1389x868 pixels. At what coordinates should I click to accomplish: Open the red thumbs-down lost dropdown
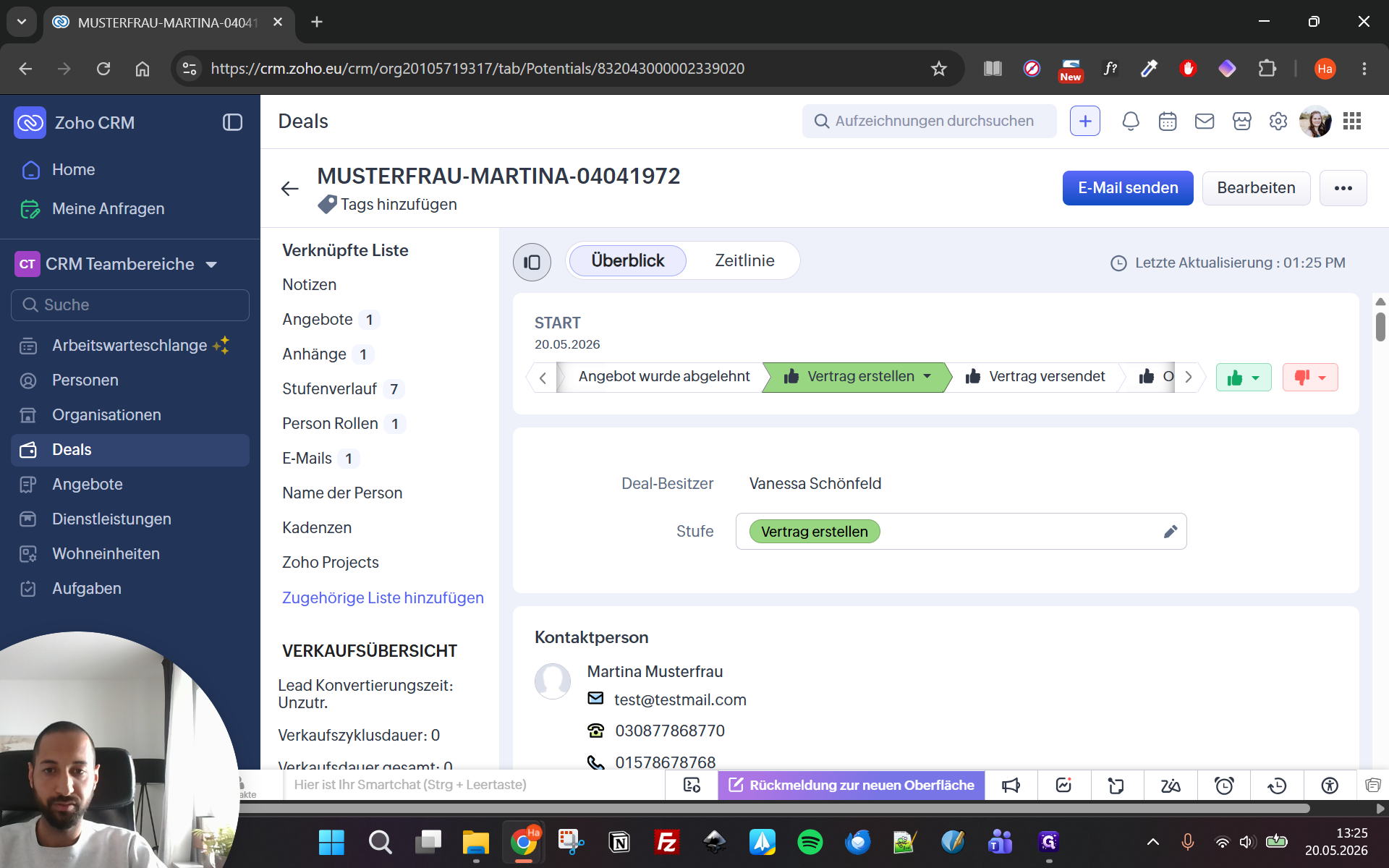pyautogui.click(x=1310, y=378)
